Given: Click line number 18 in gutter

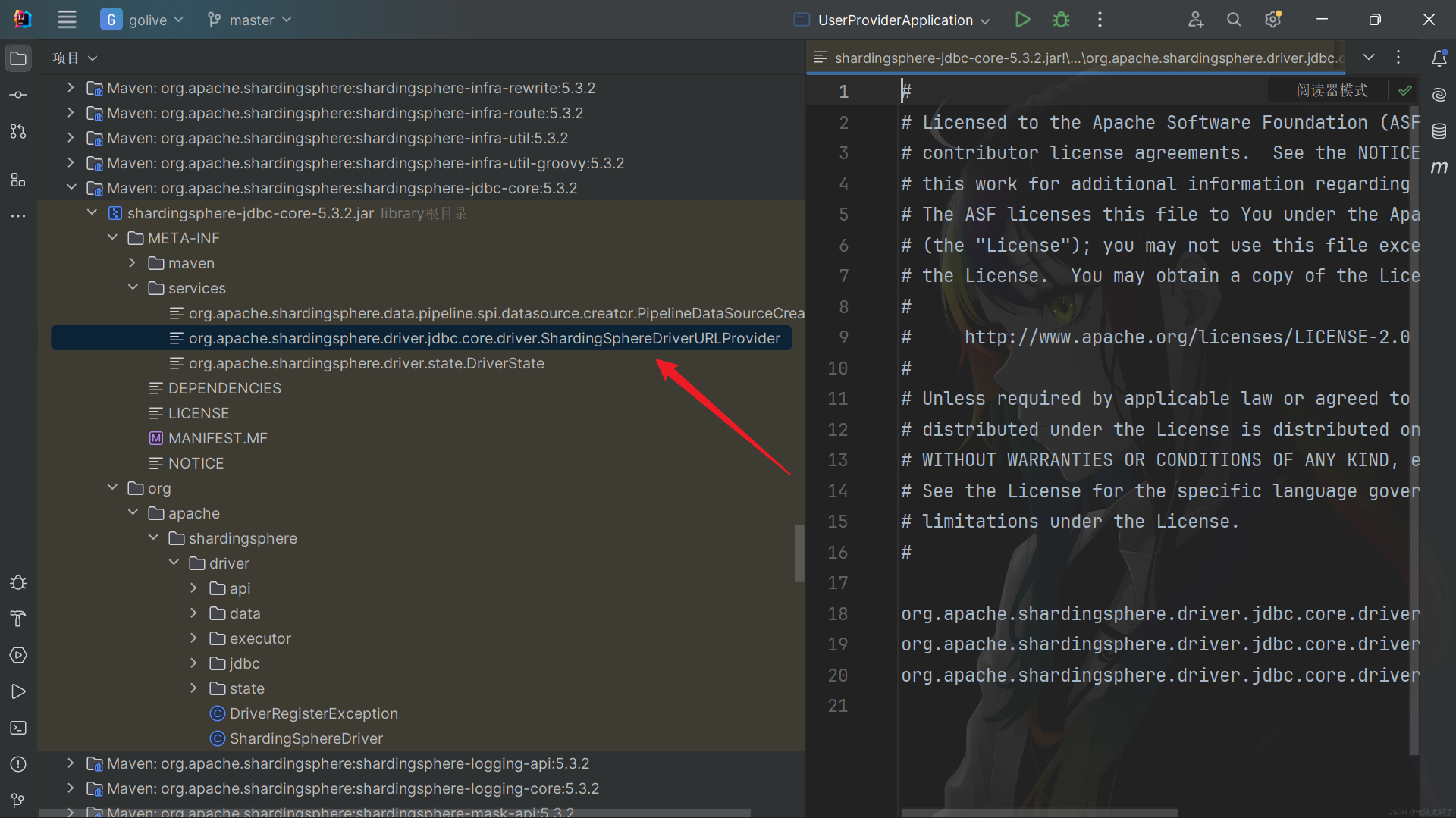Looking at the screenshot, I should (838, 614).
